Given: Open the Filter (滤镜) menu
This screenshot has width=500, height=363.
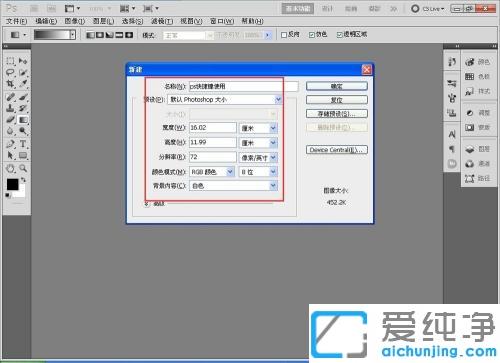Looking at the screenshot, I should click(162, 21).
